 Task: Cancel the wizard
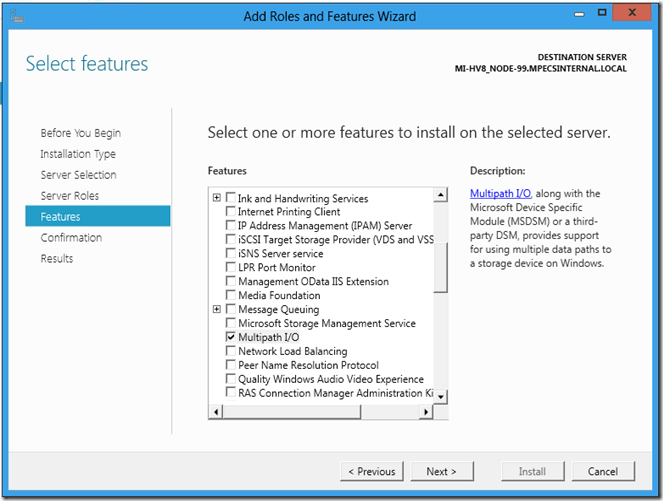pos(603,471)
